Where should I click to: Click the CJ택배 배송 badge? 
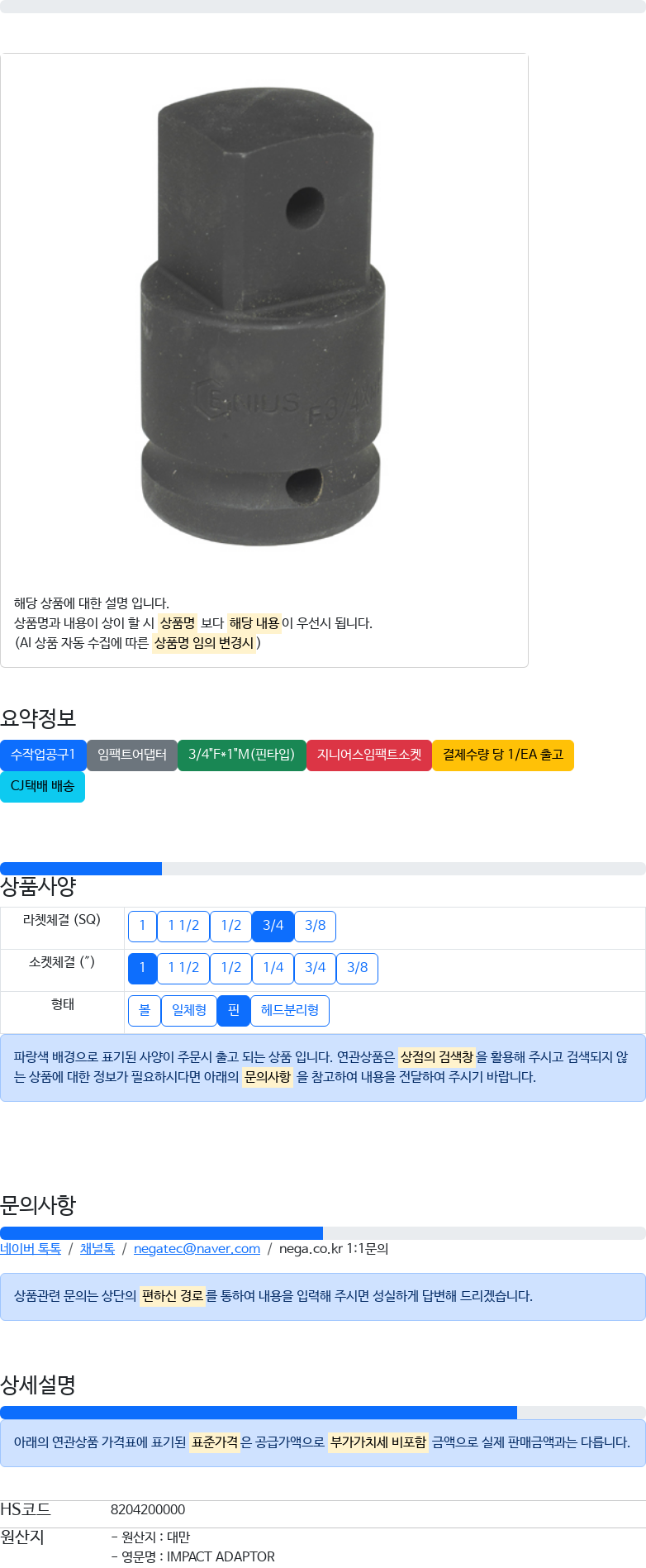[43, 786]
